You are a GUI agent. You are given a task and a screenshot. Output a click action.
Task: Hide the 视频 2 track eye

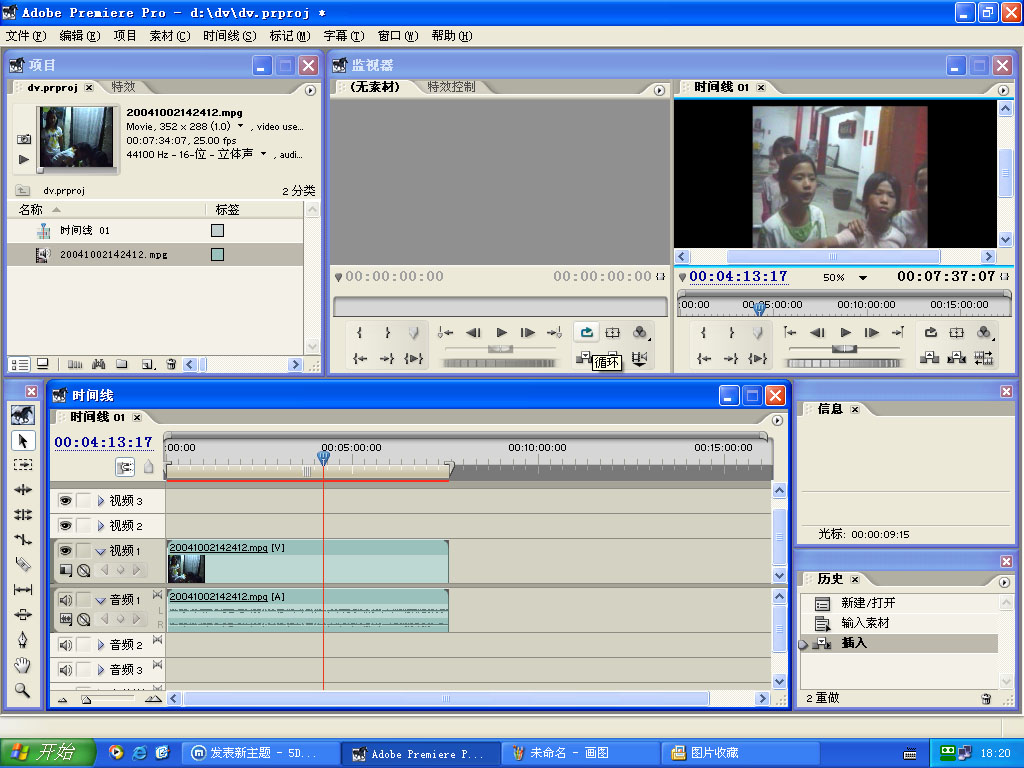pyautogui.click(x=65, y=526)
